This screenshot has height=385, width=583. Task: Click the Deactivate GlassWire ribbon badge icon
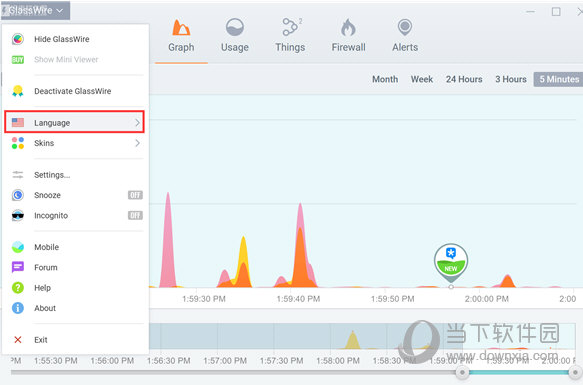click(18, 91)
